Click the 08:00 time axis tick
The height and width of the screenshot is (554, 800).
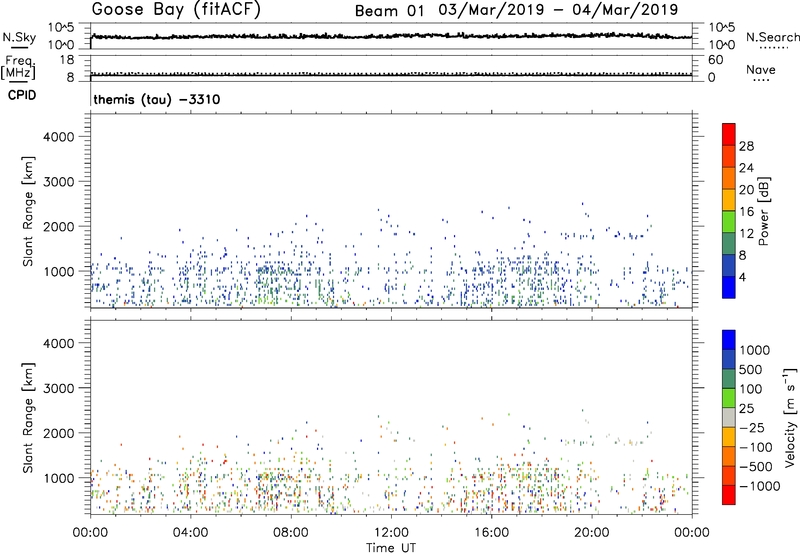[291, 533]
